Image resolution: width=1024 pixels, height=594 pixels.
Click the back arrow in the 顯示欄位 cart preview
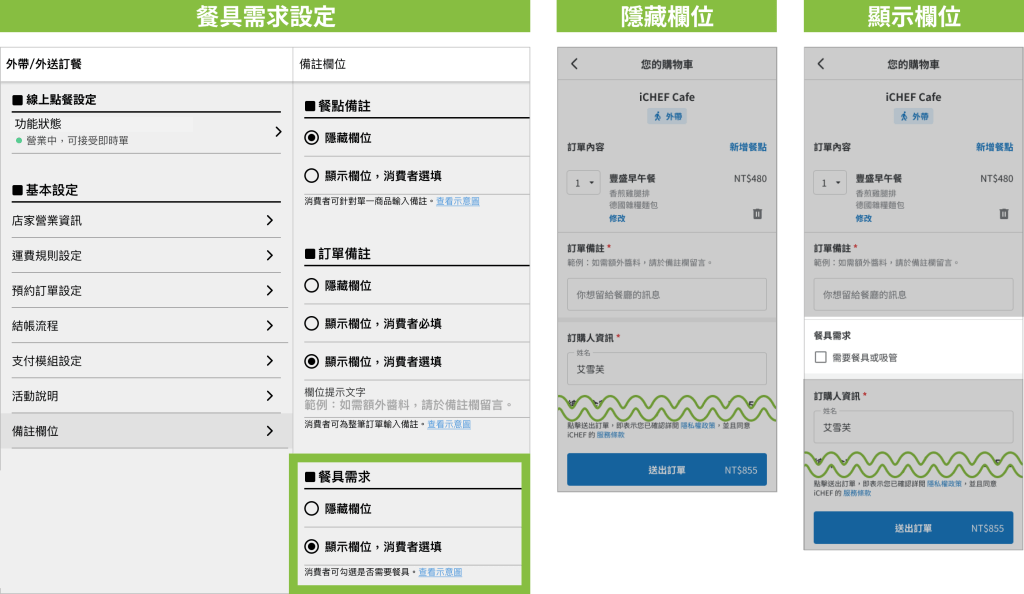pyautogui.click(x=821, y=64)
